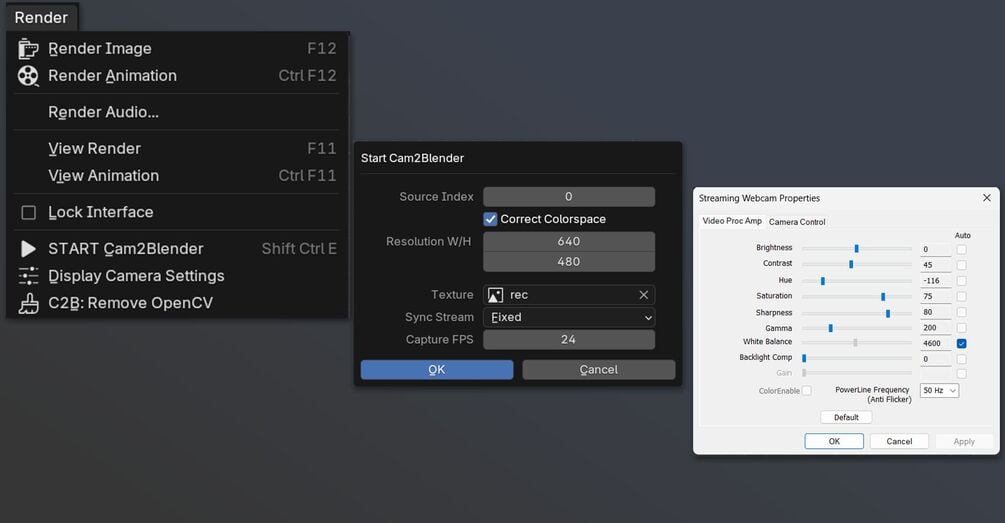
Task: Click the C2B Remove OpenCV brush icon
Action: [x=28, y=303]
